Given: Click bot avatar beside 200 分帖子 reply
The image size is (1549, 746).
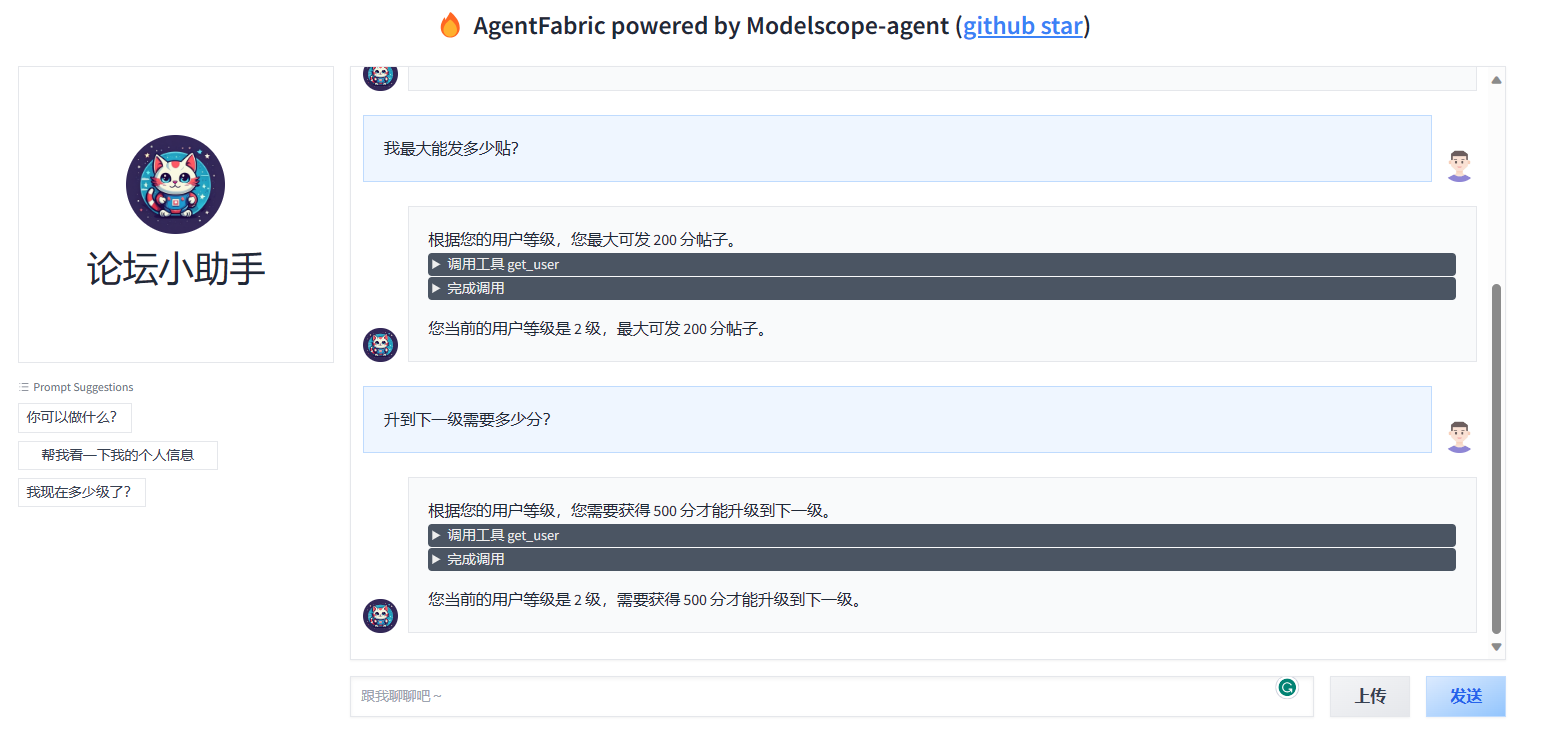Looking at the screenshot, I should pyautogui.click(x=380, y=345).
